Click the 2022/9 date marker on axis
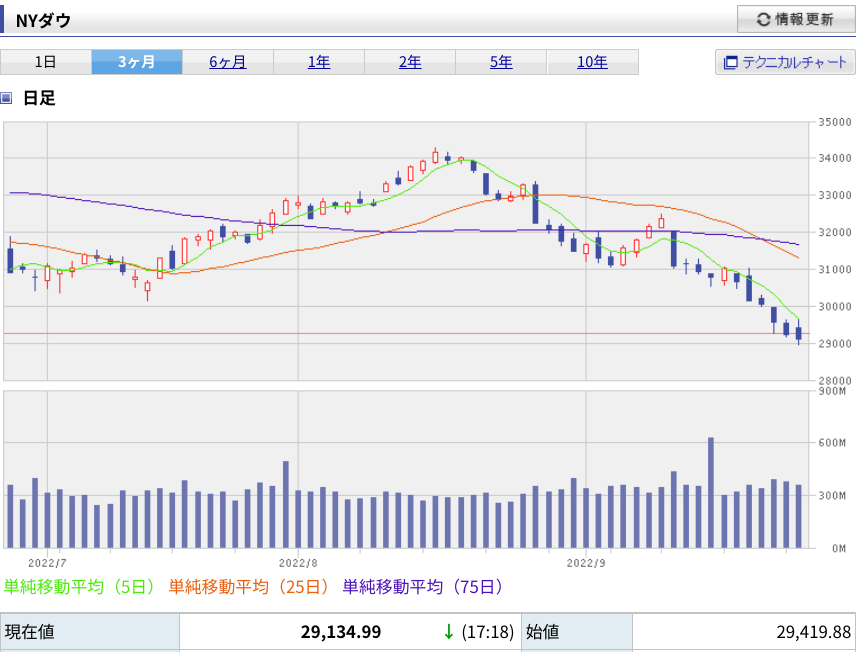Viewport: 860px width, 652px height. [x=586, y=563]
